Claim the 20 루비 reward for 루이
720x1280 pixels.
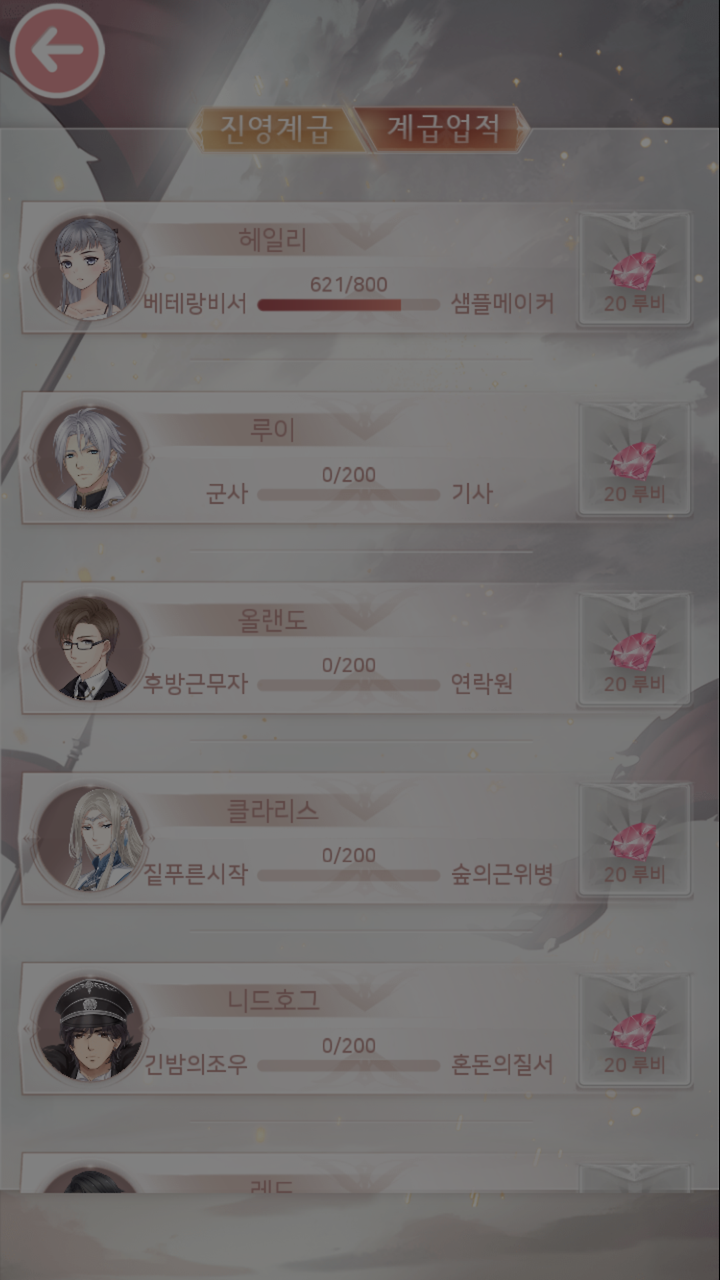coord(634,458)
